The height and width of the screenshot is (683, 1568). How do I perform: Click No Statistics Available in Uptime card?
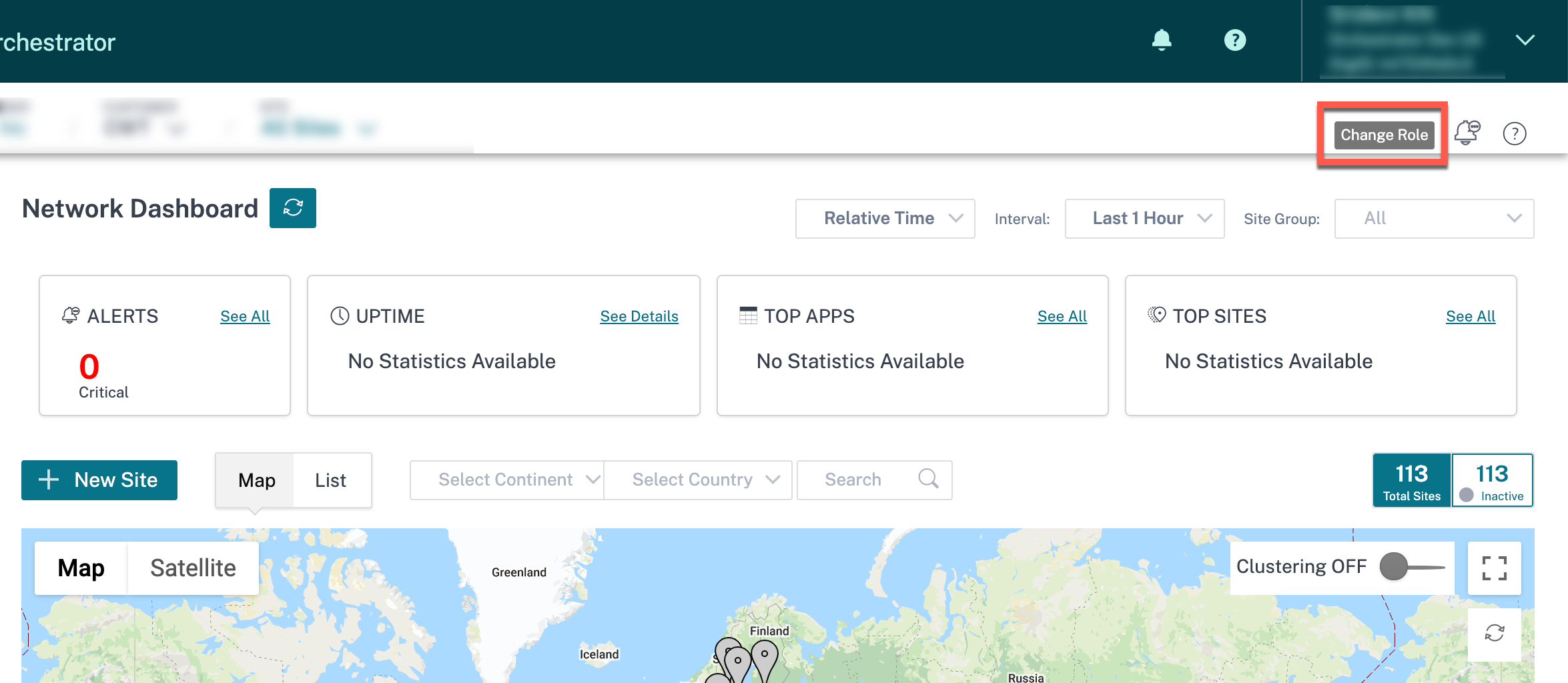pyautogui.click(x=452, y=362)
